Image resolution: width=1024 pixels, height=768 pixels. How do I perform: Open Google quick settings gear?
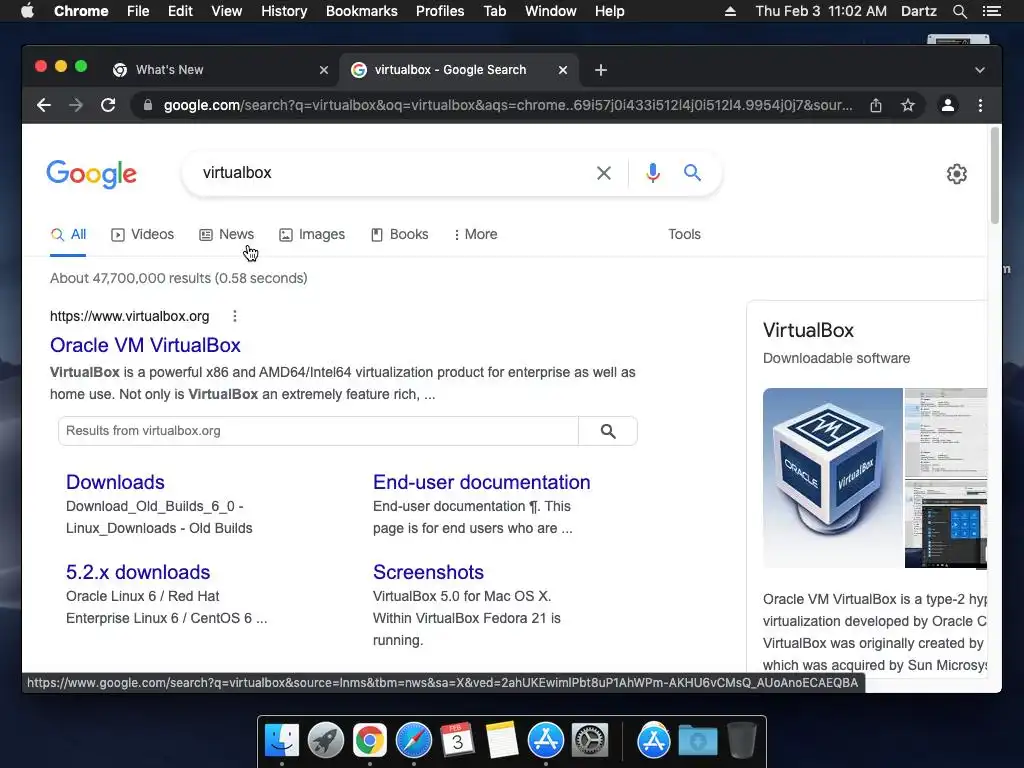957,174
